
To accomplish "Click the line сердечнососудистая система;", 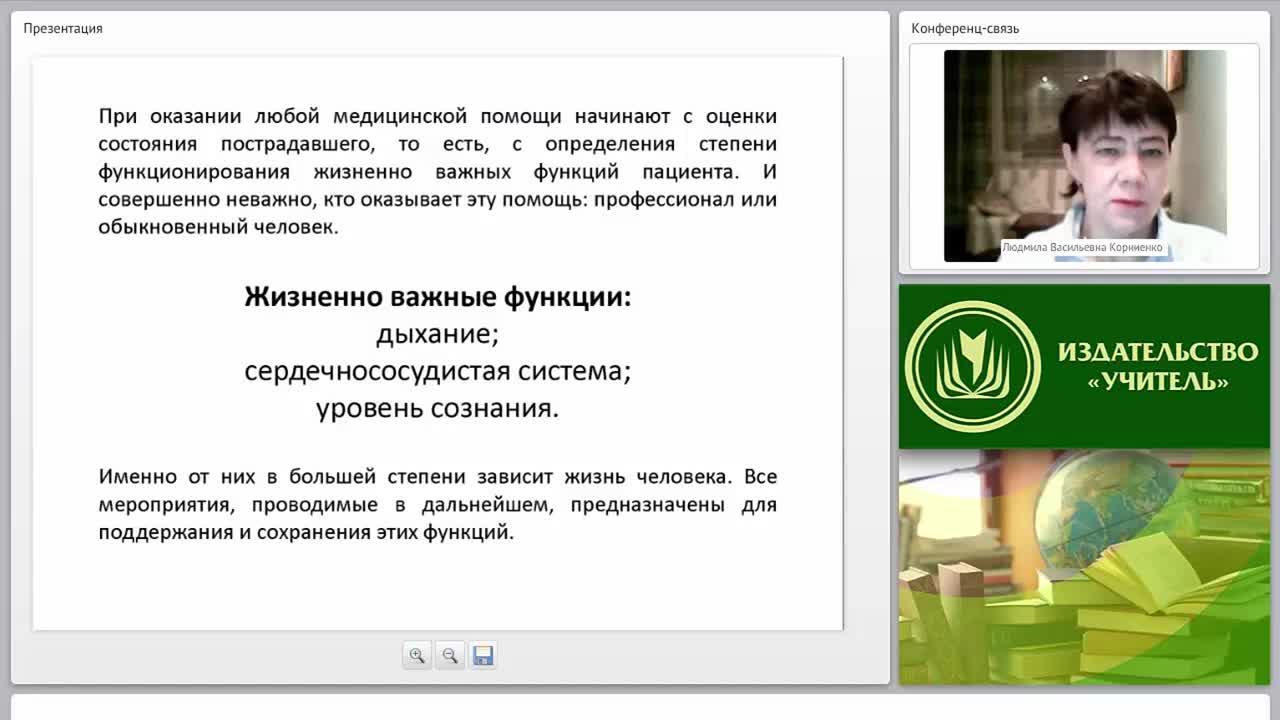I will (438, 371).
